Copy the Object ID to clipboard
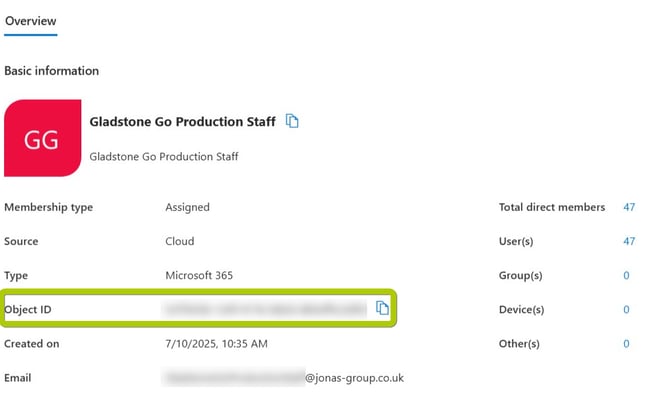The width and height of the screenshot is (670, 396). tap(382, 308)
